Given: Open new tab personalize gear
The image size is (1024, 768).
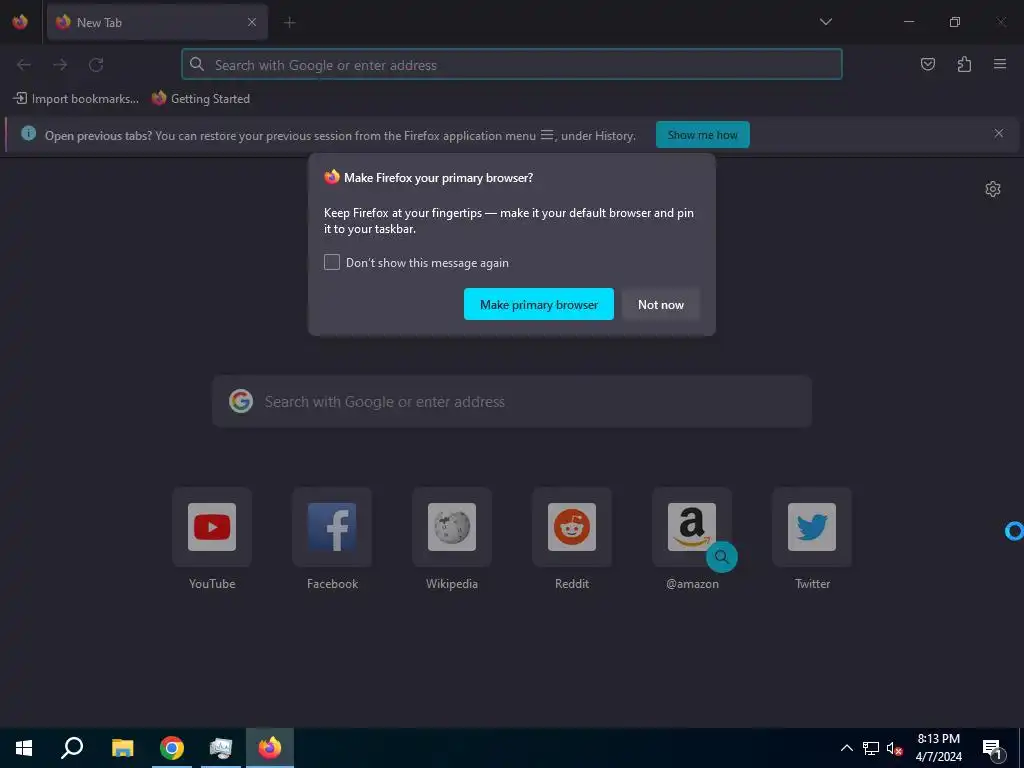Looking at the screenshot, I should (993, 189).
